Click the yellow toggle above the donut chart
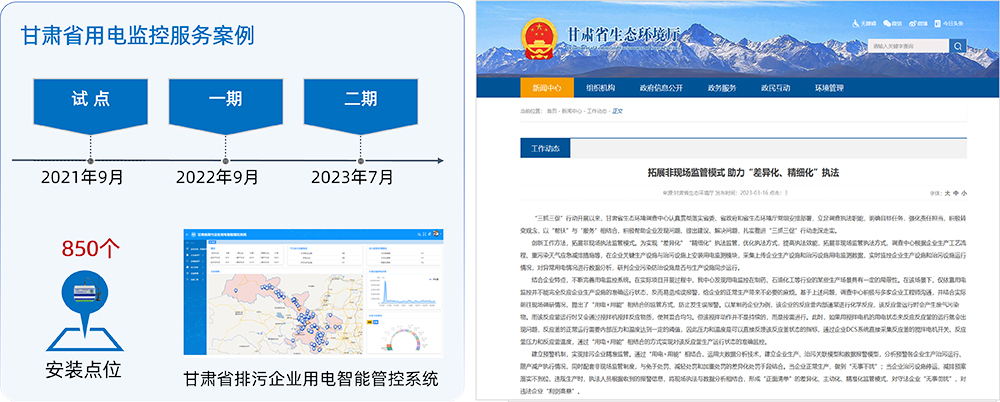This screenshot has width=1000, height=402. pos(370,322)
